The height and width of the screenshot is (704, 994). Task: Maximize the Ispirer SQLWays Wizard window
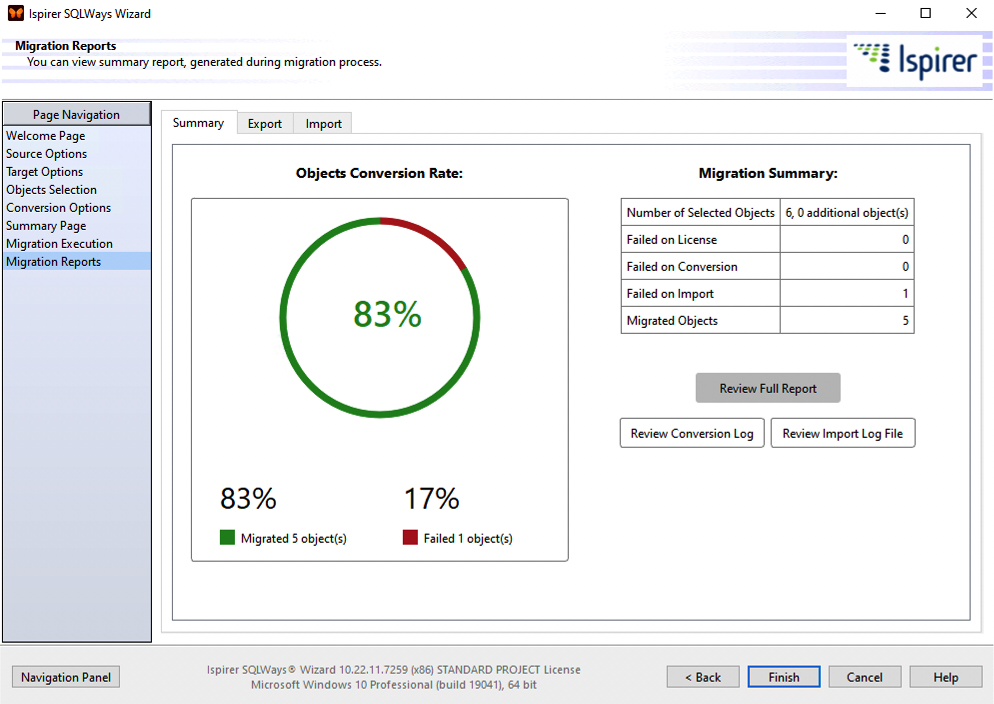click(x=926, y=13)
